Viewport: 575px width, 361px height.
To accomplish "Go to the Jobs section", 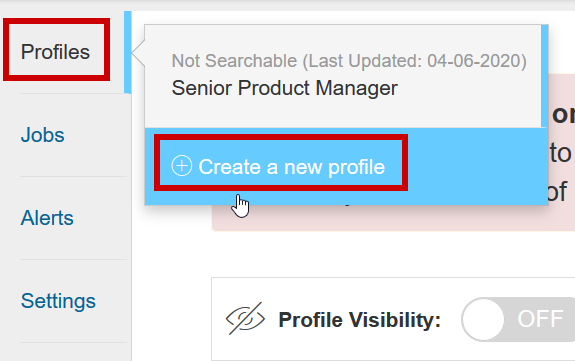I will 43,135.
